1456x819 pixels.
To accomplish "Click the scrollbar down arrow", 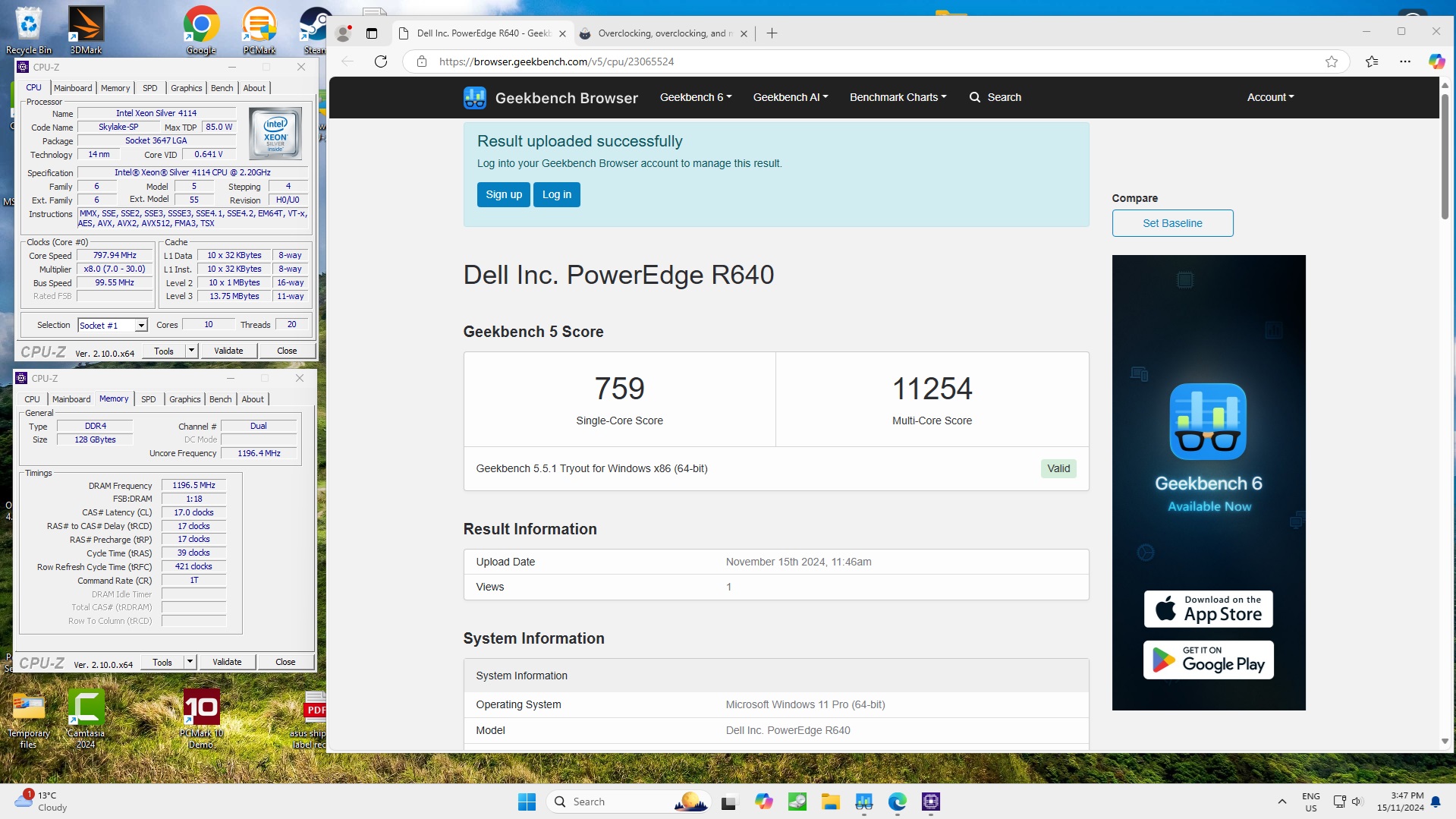I will point(1445,741).
